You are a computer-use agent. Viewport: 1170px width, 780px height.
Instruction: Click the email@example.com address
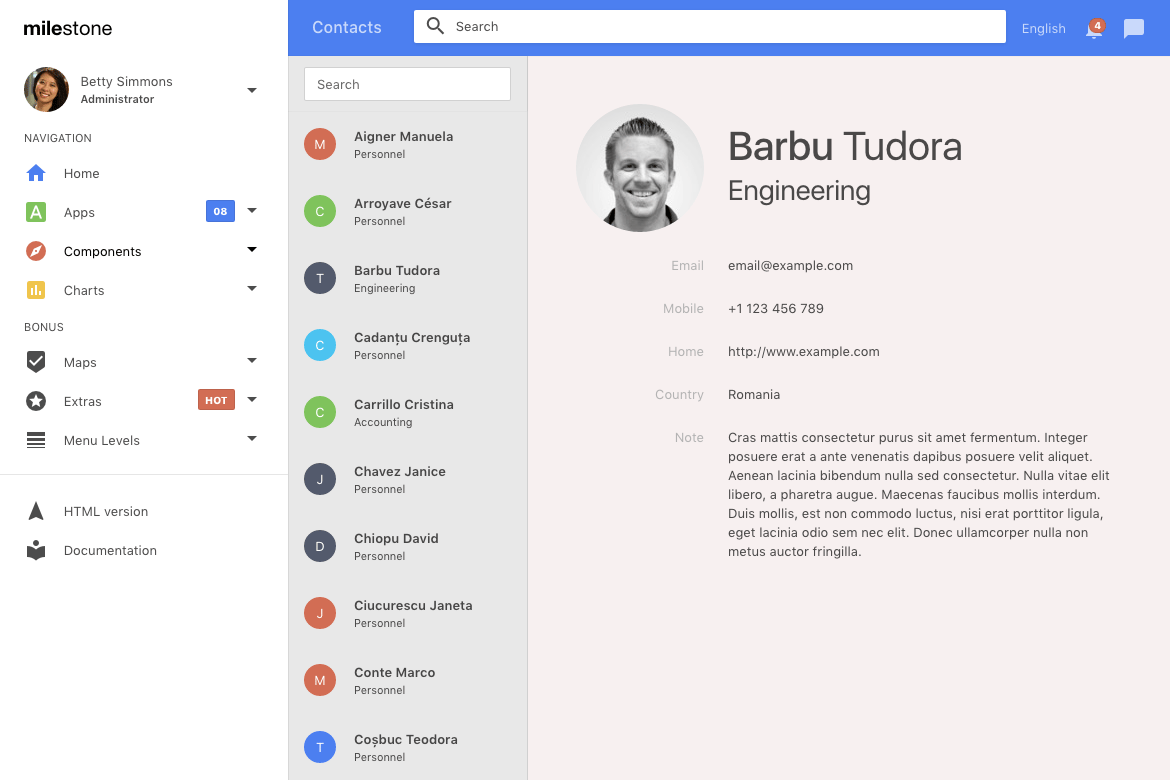pos(790,266)
